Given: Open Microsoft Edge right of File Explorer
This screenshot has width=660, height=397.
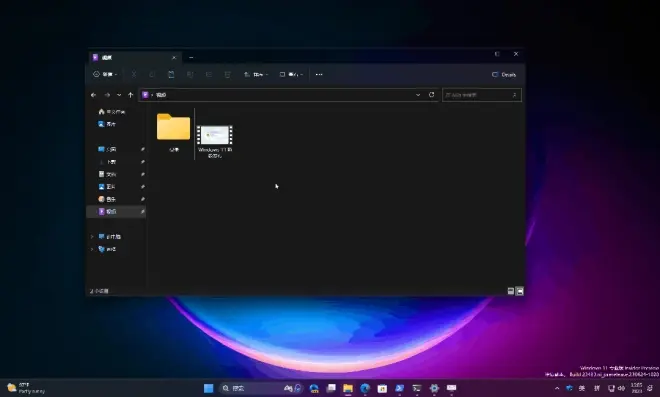Looking at the screenshot, I should point(365,388).
